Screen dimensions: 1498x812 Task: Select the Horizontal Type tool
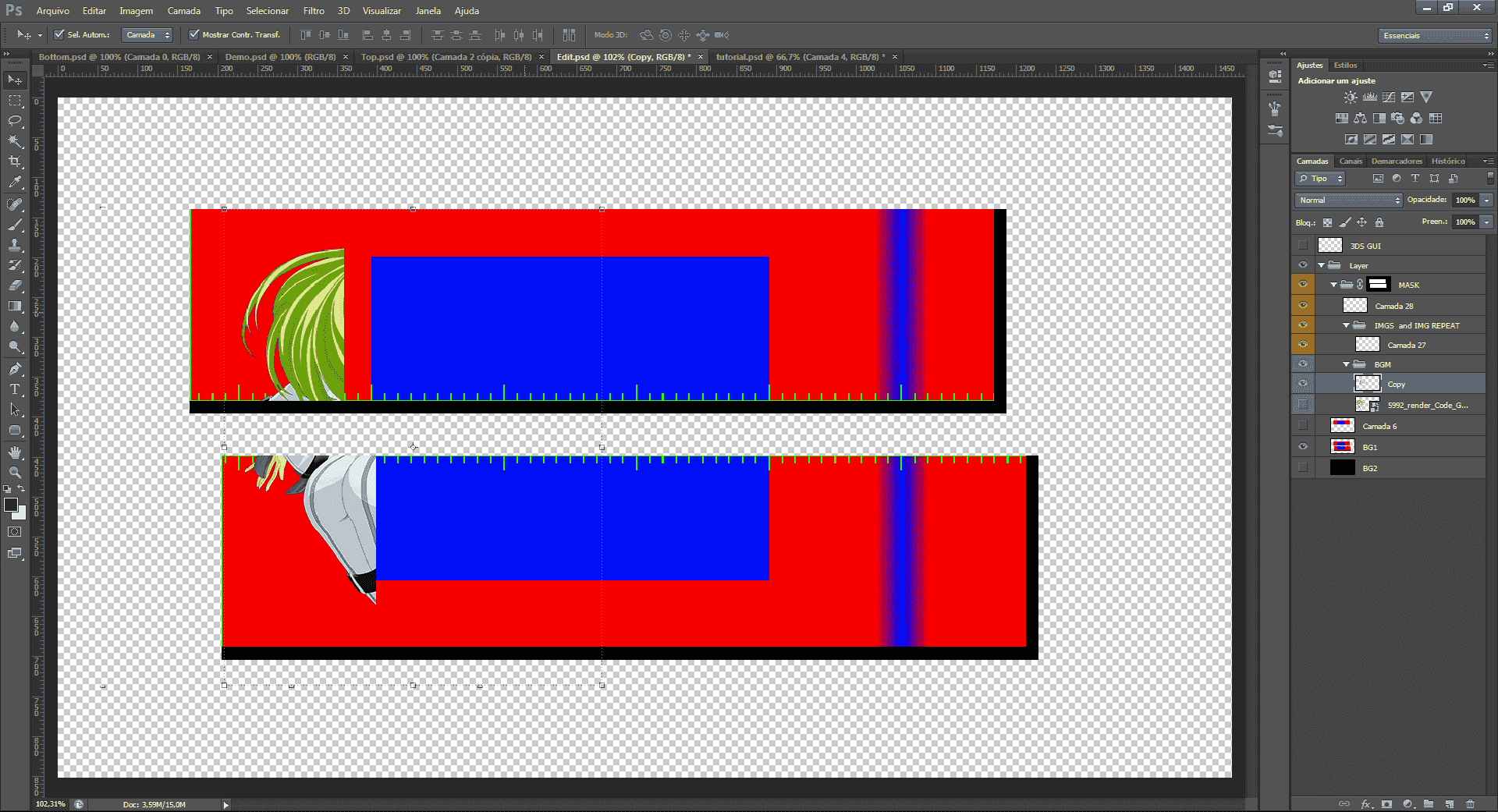point(15,389)
